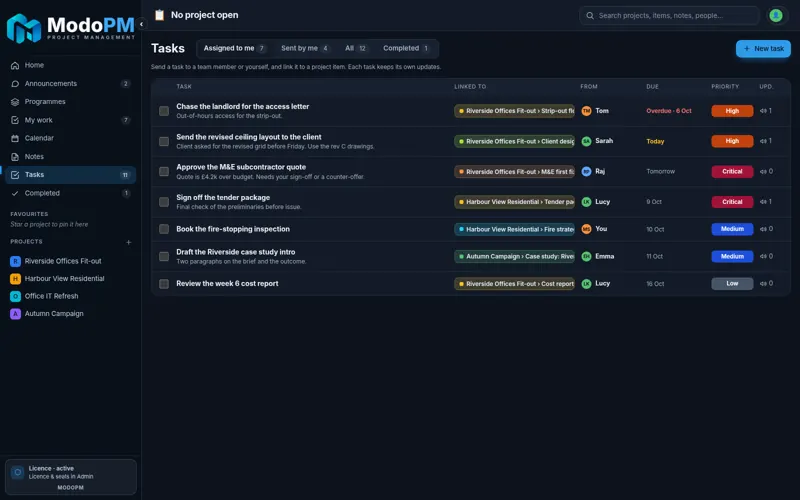Tick Chase the landlord for access letter
This screenshot has height=500, width=800.
[164, 111]
